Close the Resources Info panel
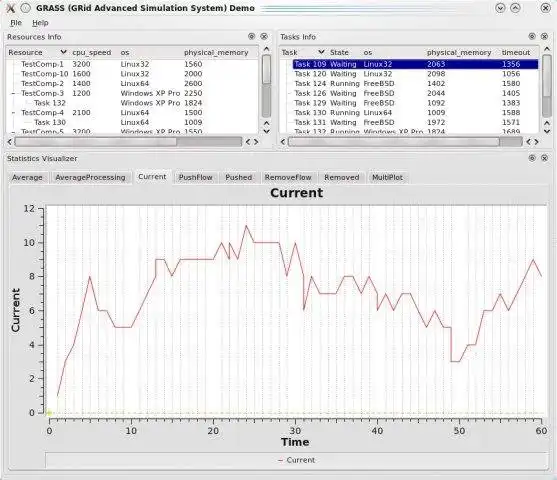 click(264, 36)
